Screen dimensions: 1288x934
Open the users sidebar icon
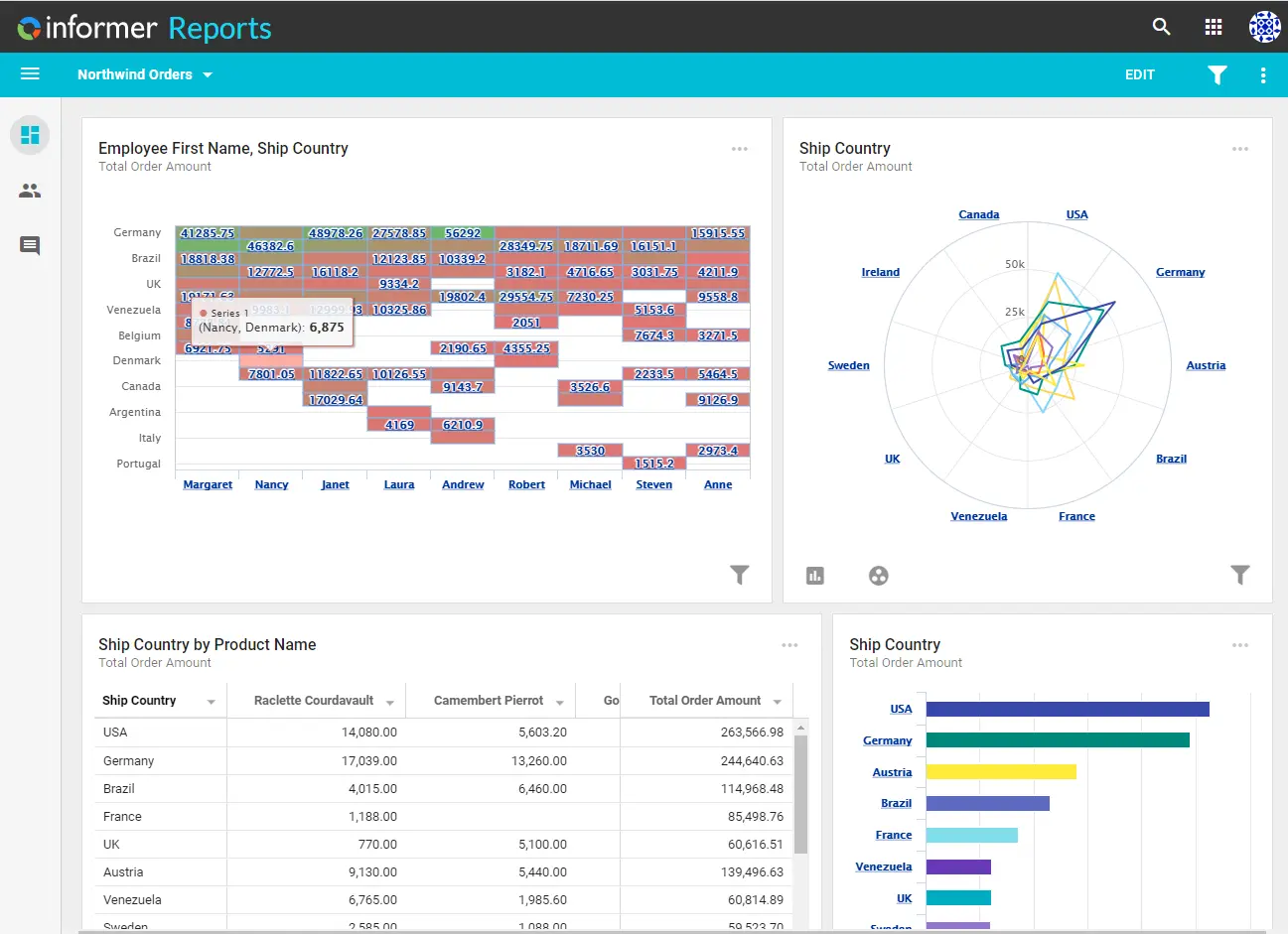tap(30, 191)
